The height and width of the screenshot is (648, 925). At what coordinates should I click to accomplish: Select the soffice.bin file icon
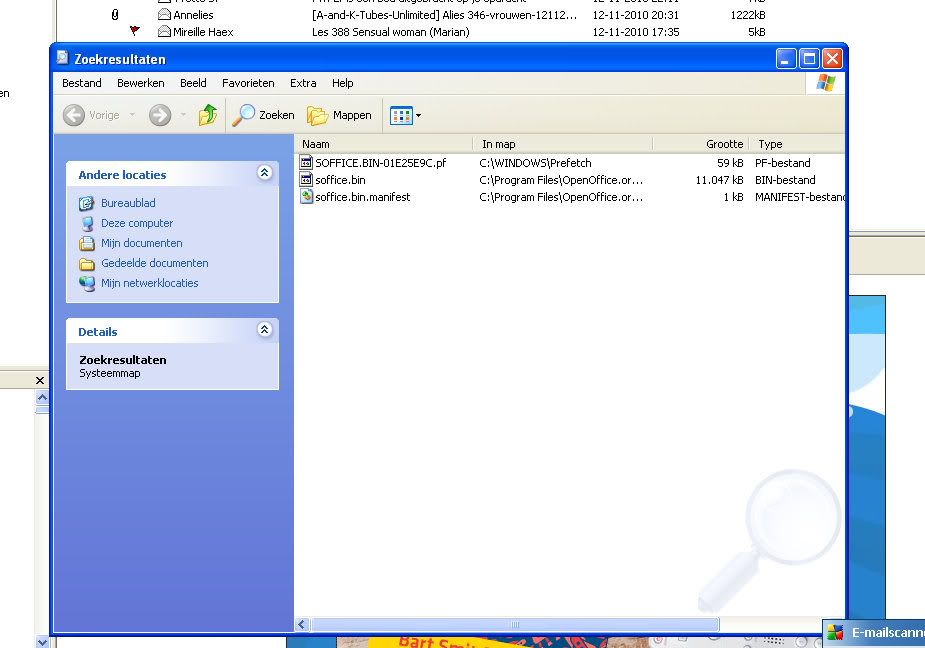point(306,179)
